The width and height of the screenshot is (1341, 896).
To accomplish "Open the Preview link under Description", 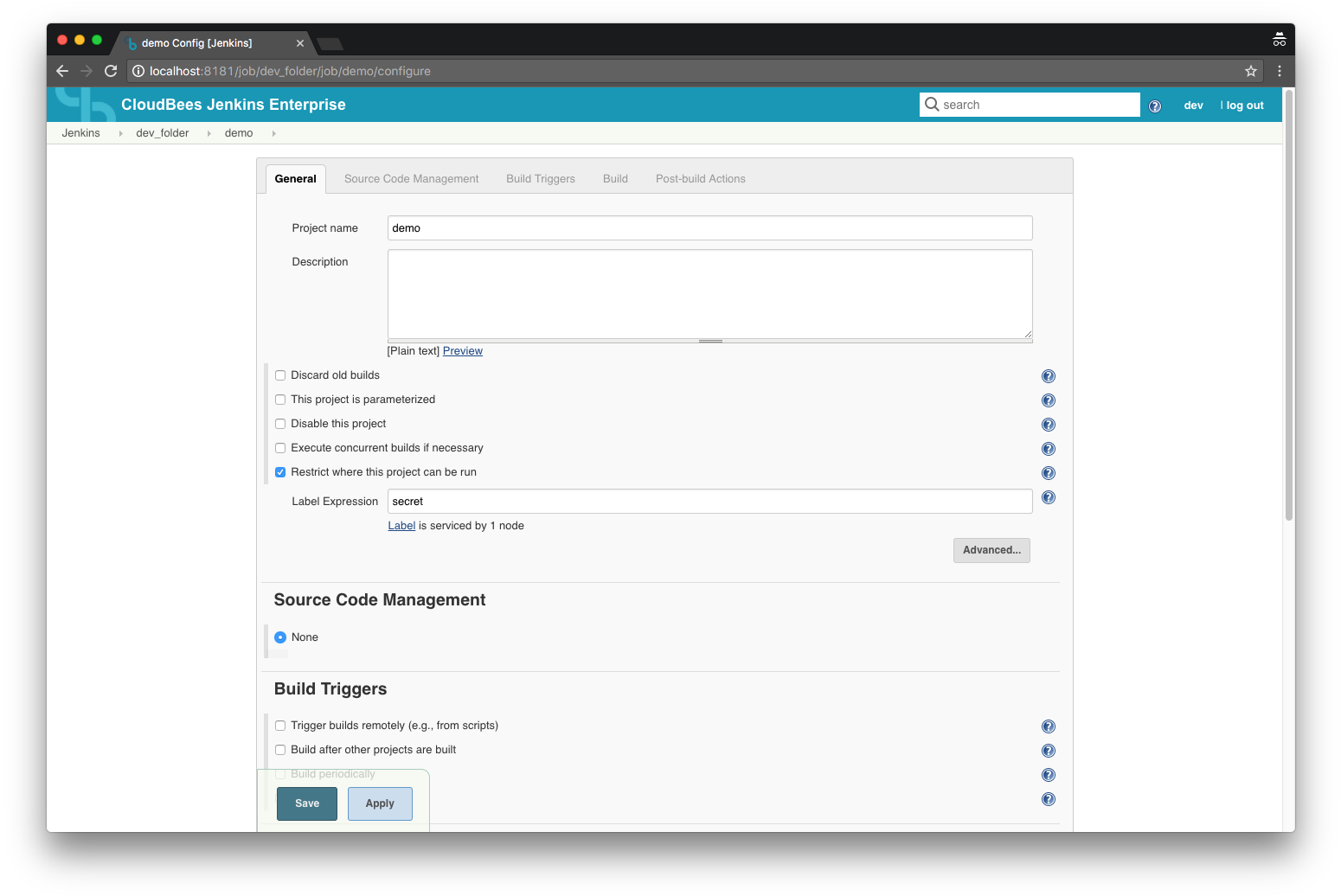I will coord(462,351).
